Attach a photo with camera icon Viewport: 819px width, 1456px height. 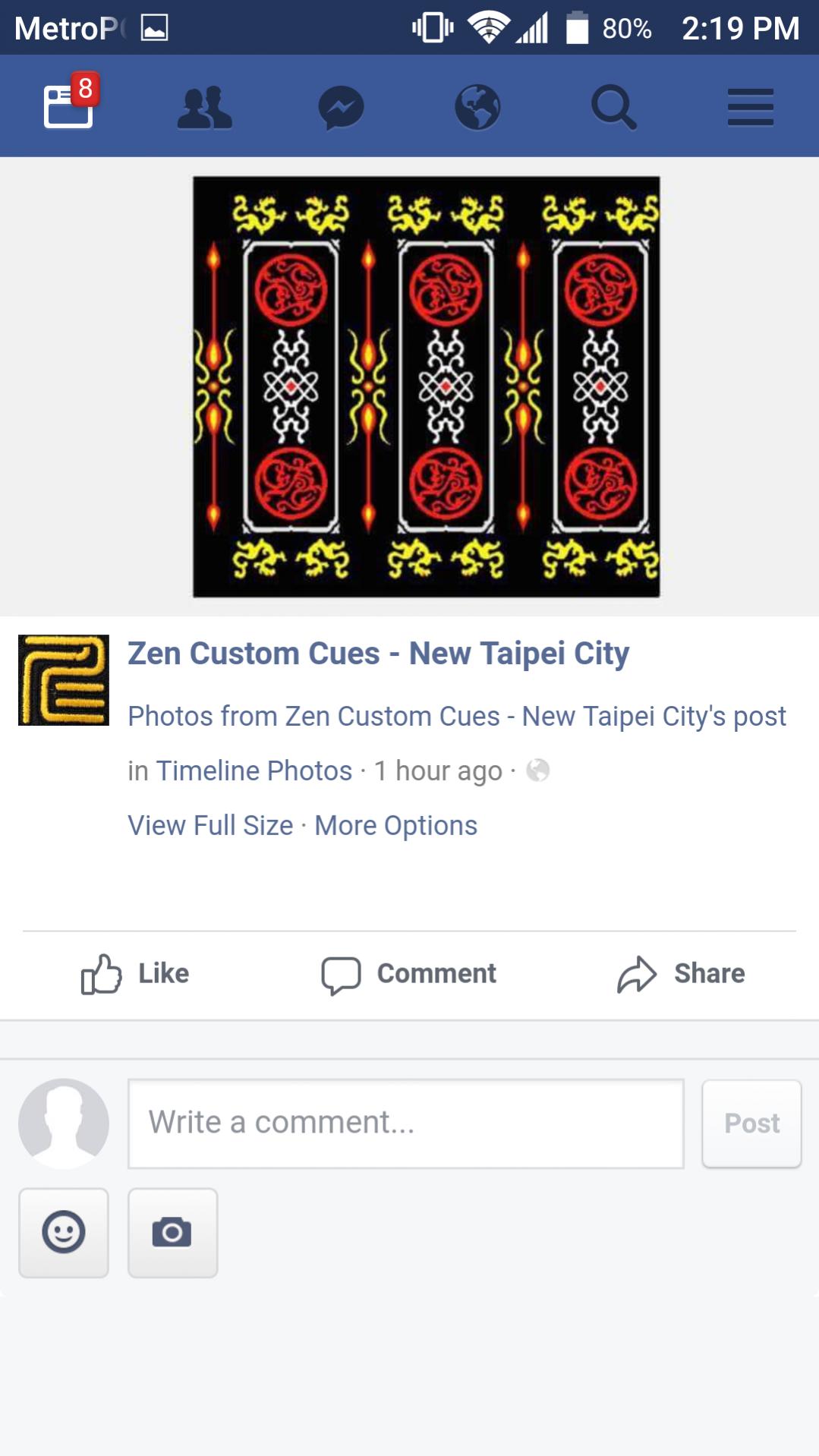pos(172,1233)
